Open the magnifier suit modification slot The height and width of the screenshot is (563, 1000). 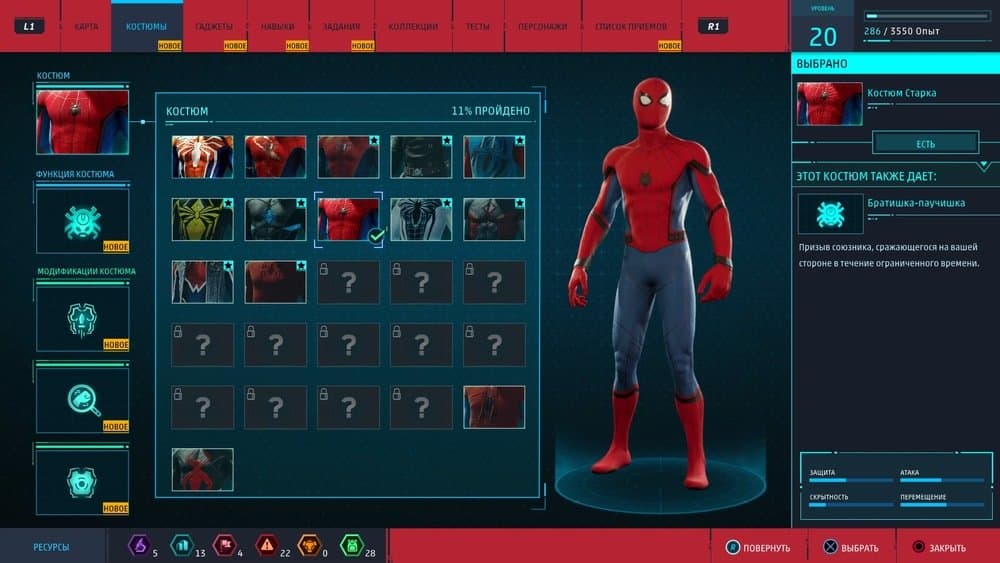point(82,400)
